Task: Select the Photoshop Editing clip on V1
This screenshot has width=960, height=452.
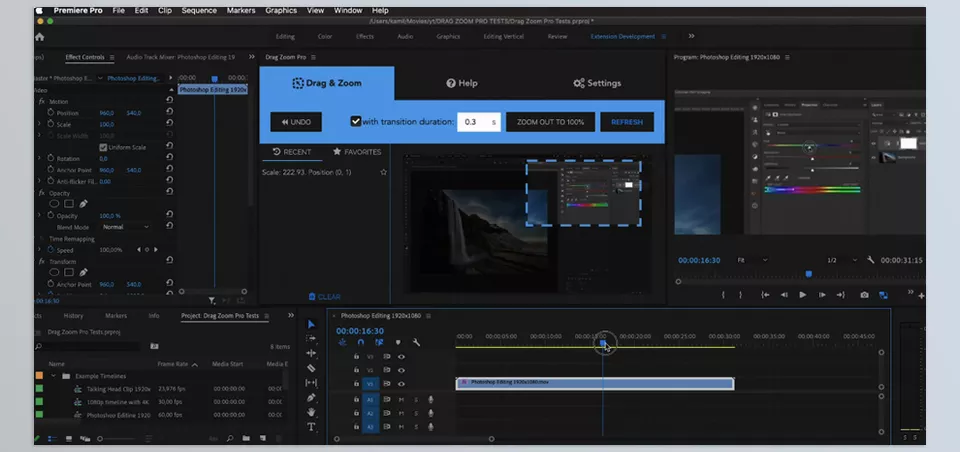Action: pyautogui.click(x=594, y=383)
